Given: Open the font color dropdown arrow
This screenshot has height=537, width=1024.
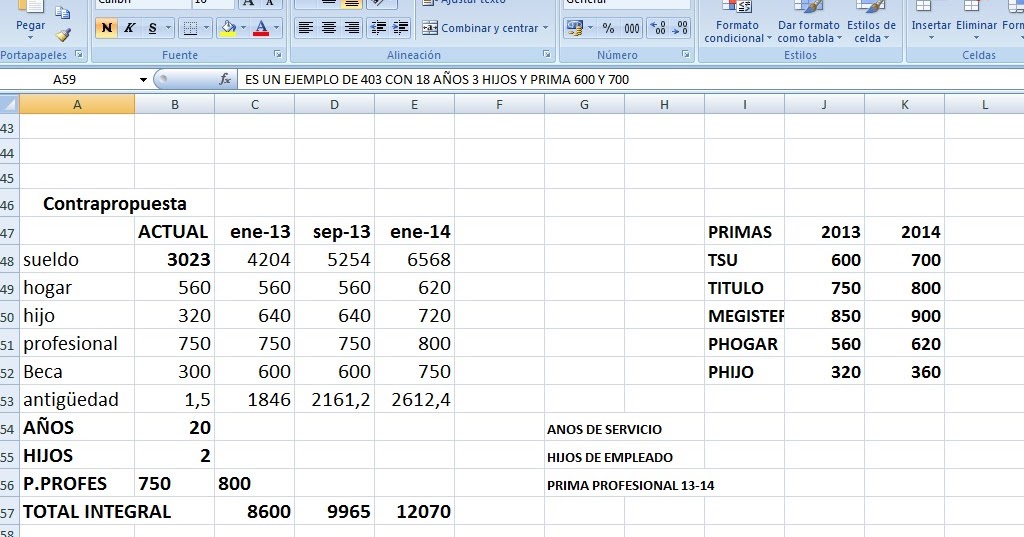Looking at the screenshot, I should [276, 28].
